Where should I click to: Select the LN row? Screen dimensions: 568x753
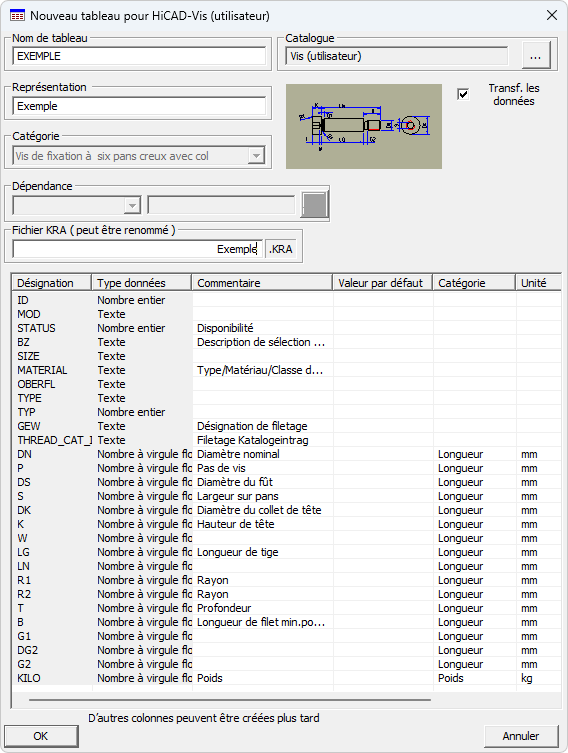click(287, 566)
